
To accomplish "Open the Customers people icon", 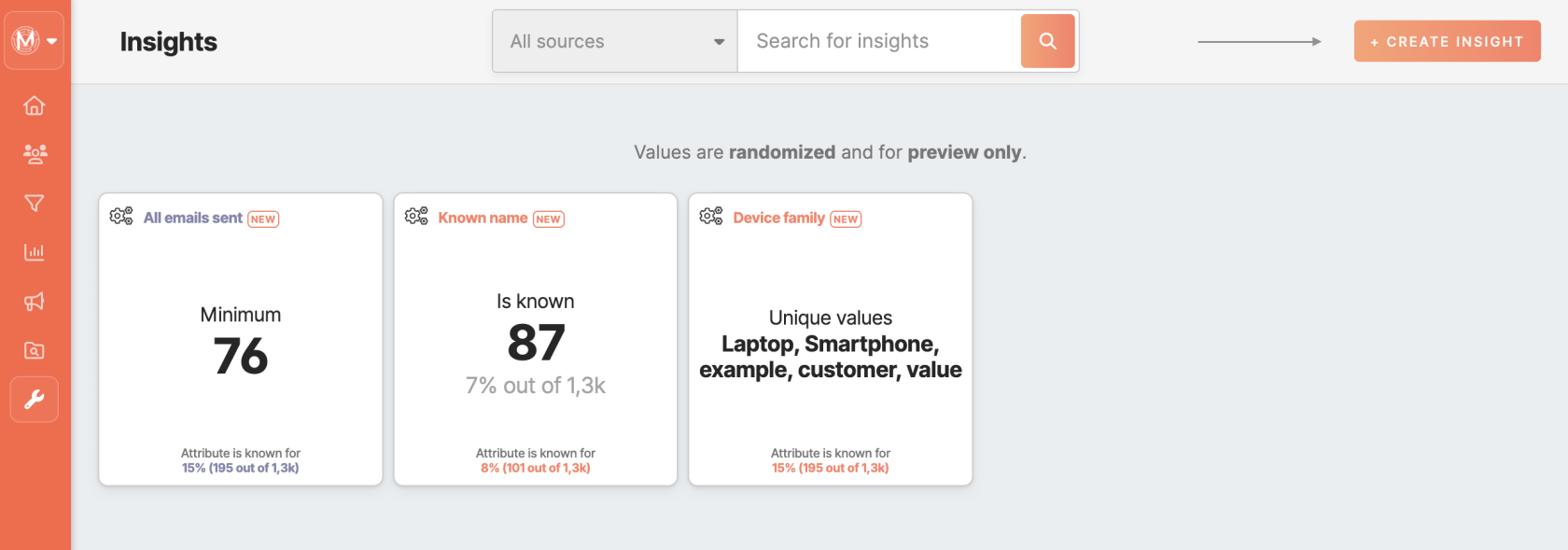I will [35, 154].
